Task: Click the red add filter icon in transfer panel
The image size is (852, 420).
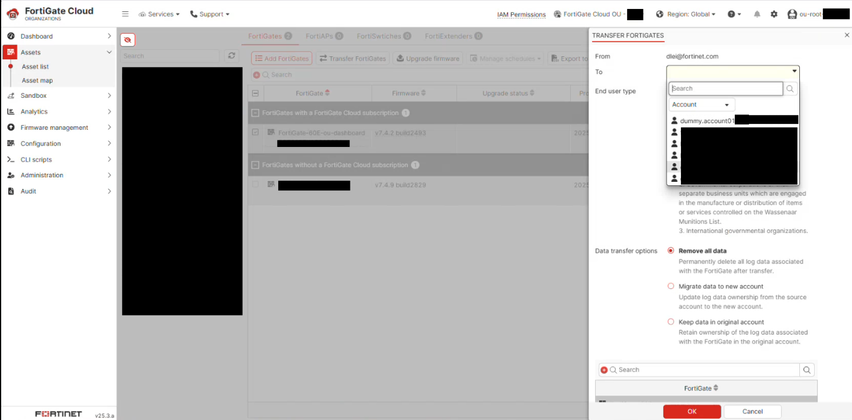Action: click(604, 370)
